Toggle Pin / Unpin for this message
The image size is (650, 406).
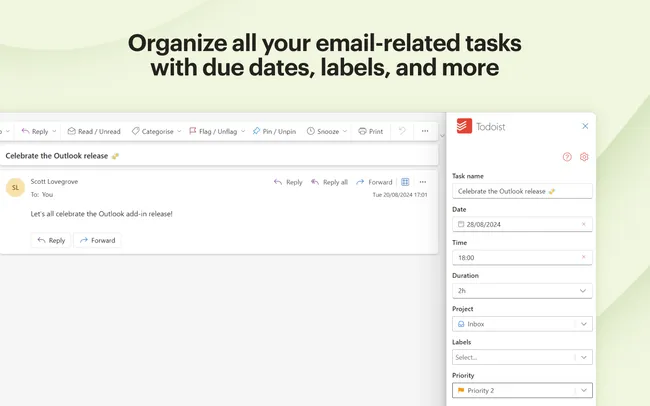275,131
